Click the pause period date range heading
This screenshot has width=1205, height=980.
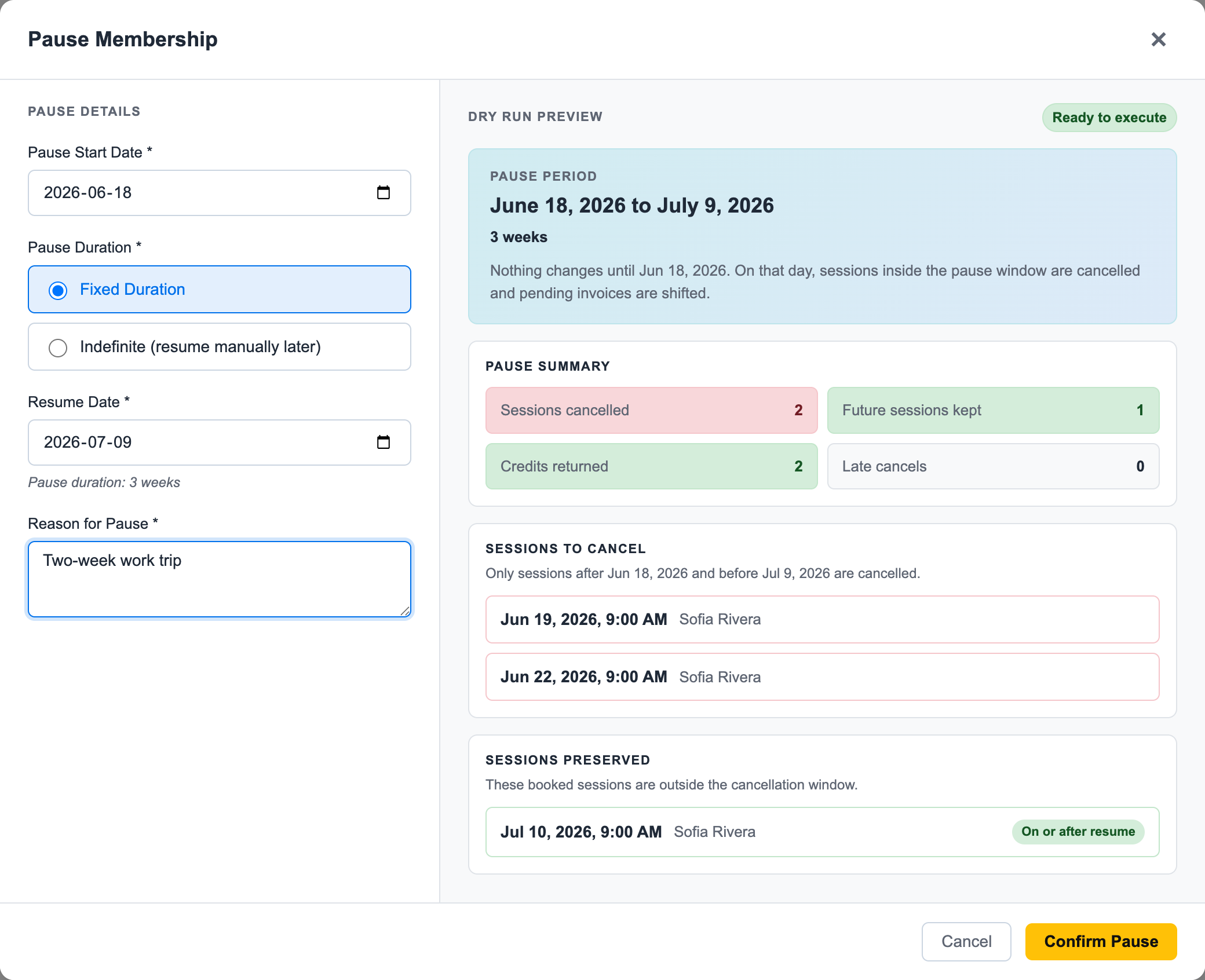(631, 206)
